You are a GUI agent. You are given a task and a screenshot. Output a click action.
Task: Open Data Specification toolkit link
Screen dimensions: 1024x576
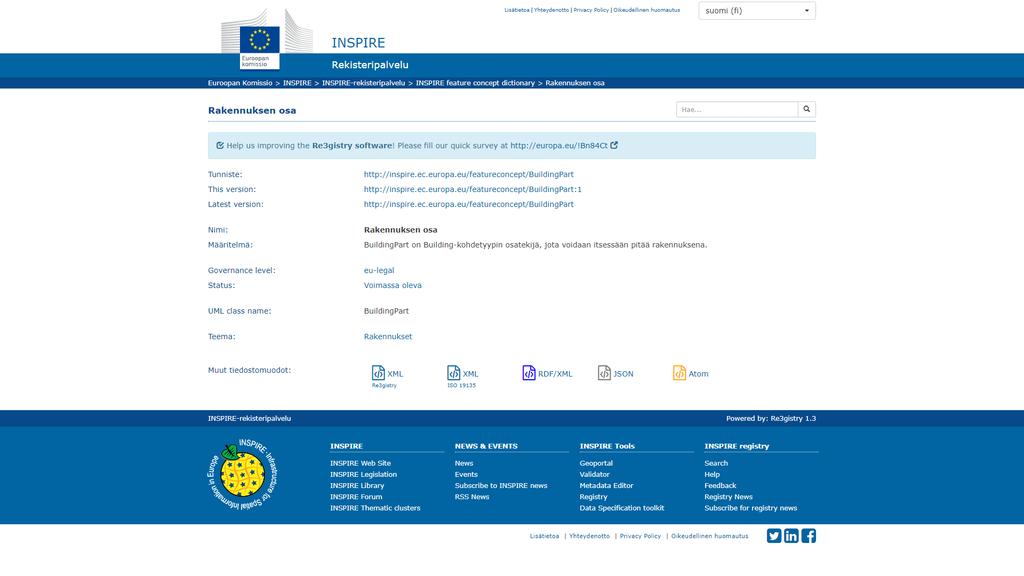[x=622, y=507]
